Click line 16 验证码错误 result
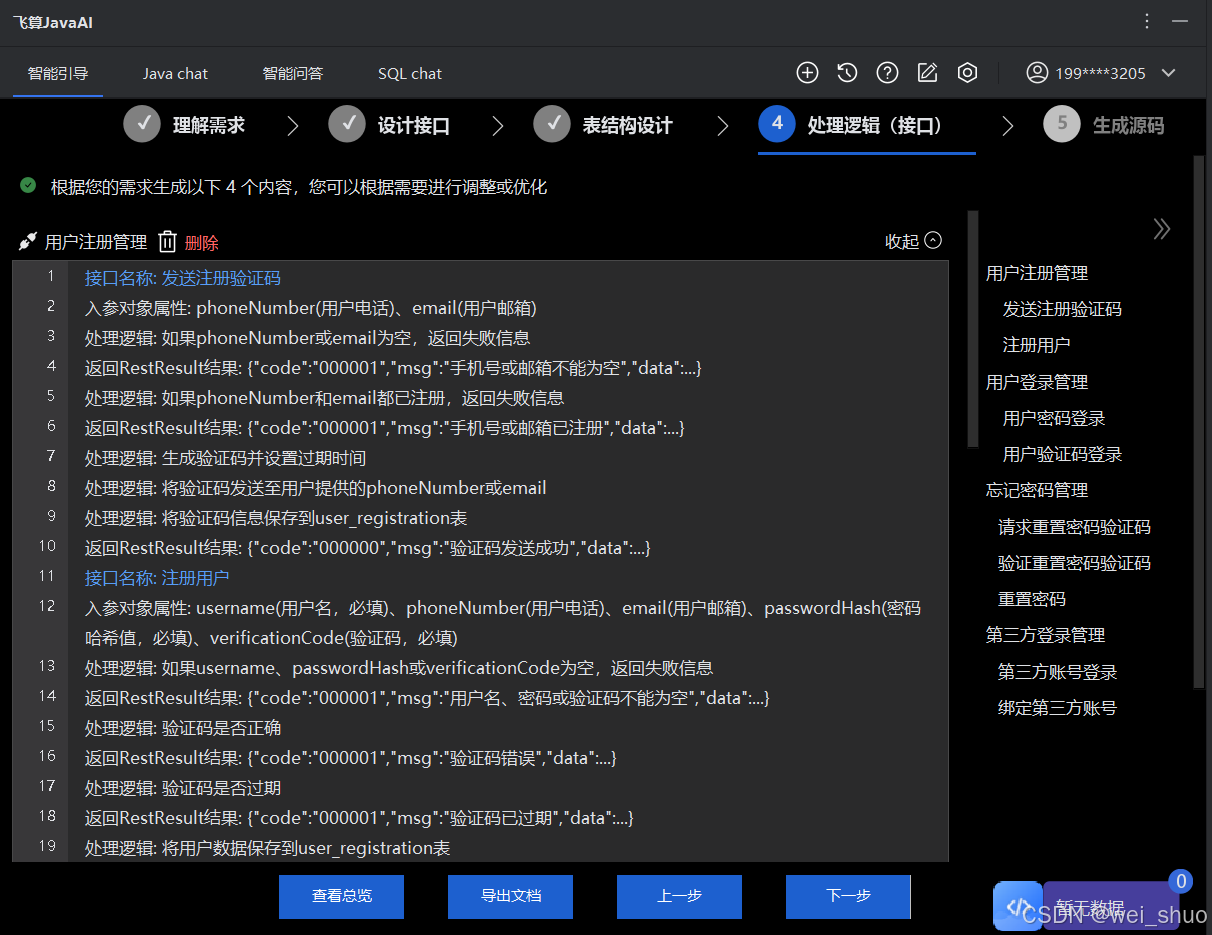 [x=351, y=758]
